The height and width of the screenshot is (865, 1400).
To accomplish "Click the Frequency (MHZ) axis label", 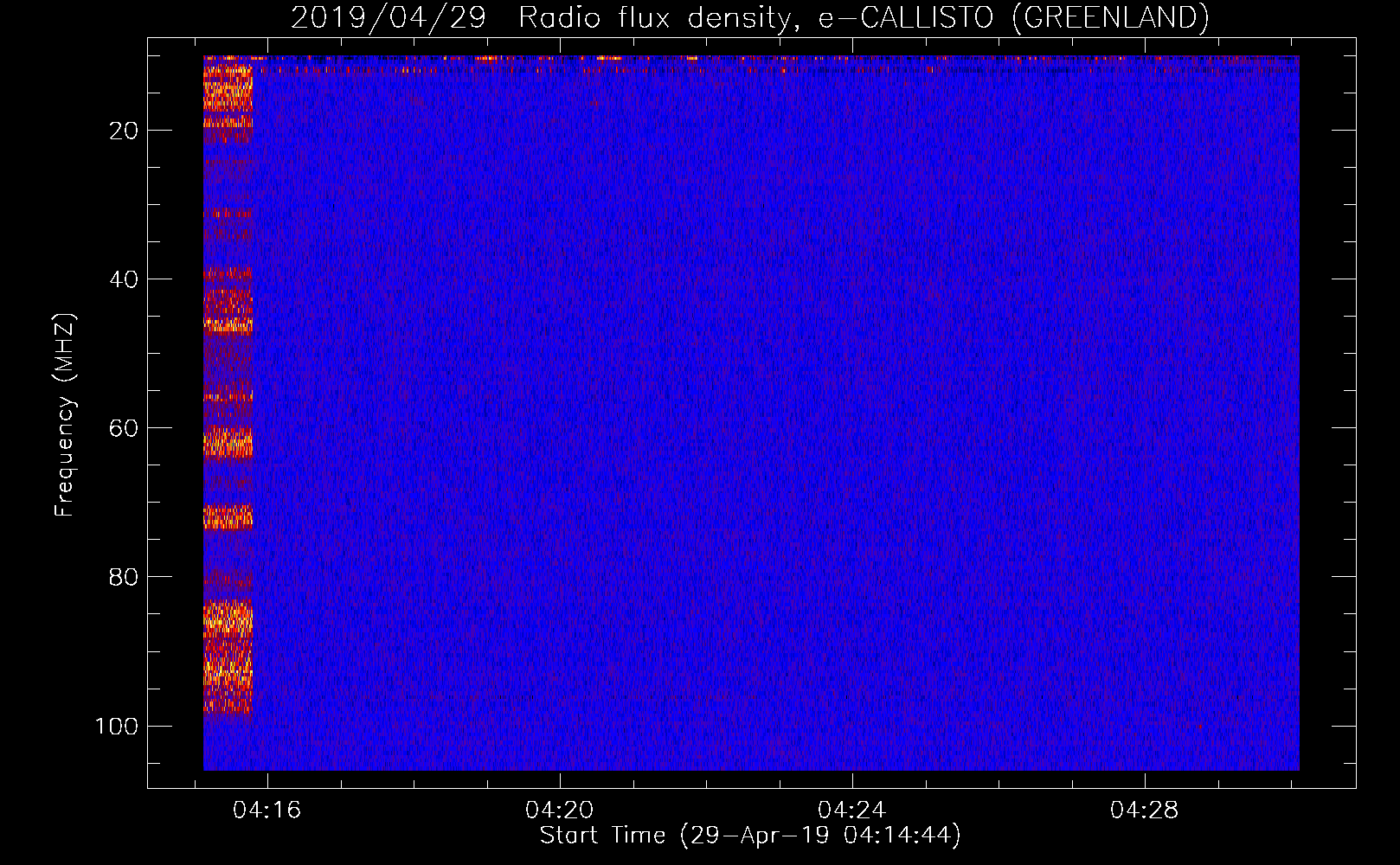I will click(x=66, y=415).
